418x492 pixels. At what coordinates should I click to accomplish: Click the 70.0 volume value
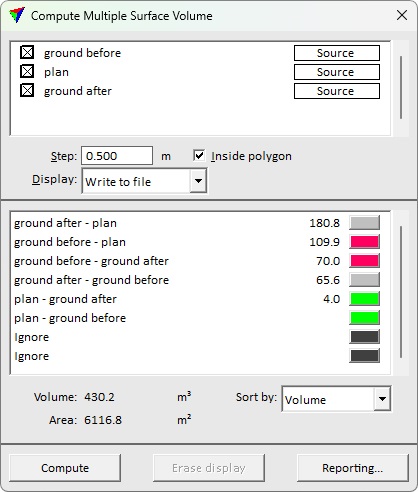coord(328,261)
